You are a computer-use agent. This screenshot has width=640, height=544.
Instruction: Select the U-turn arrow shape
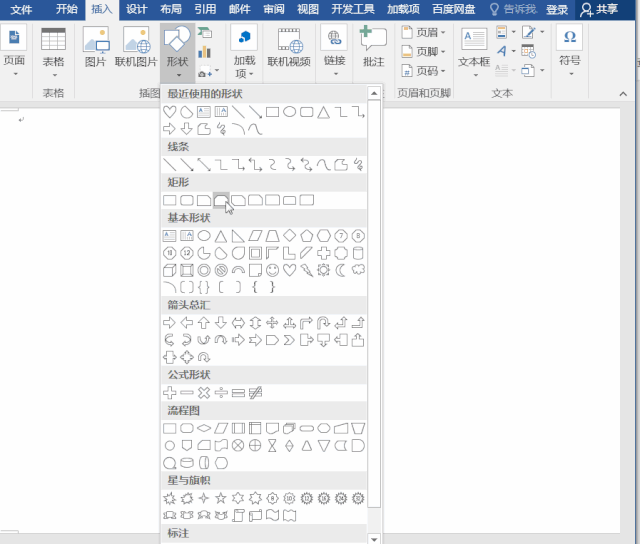coord(324,323)
